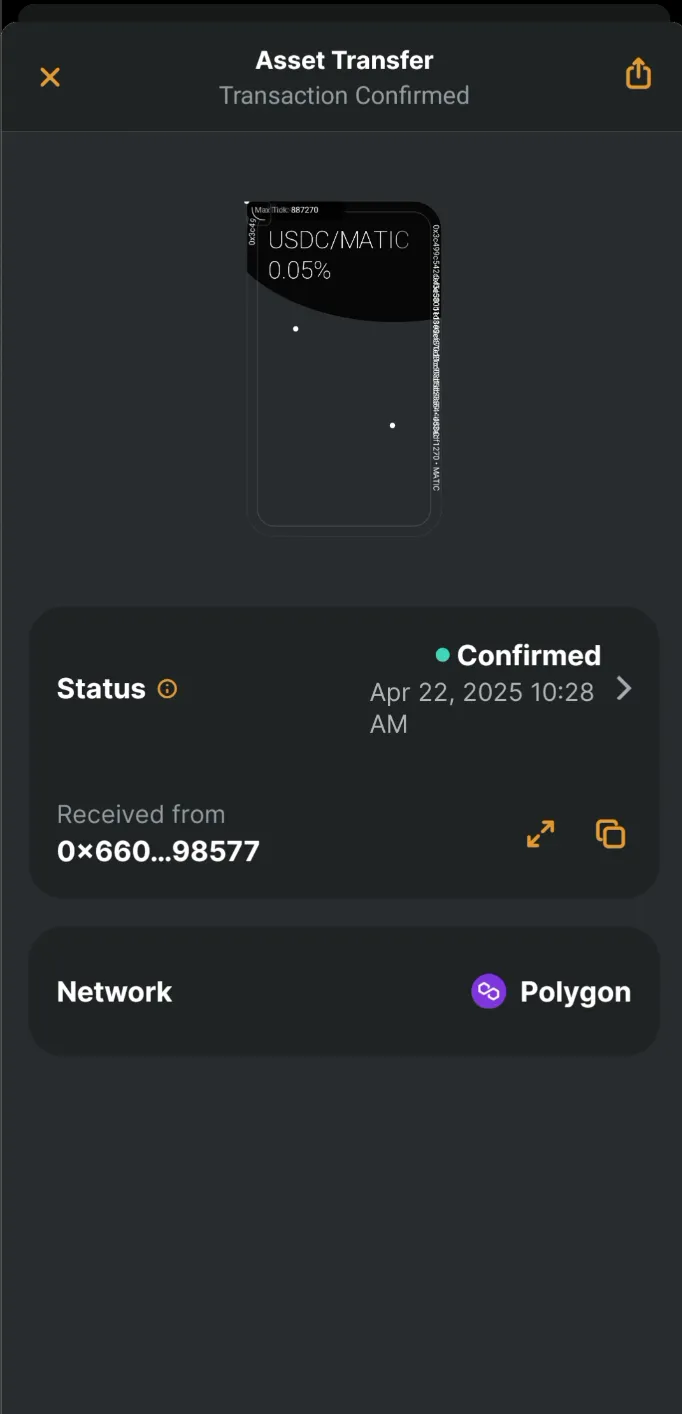Tap the green Confirmed status dot

click(442, 655)
